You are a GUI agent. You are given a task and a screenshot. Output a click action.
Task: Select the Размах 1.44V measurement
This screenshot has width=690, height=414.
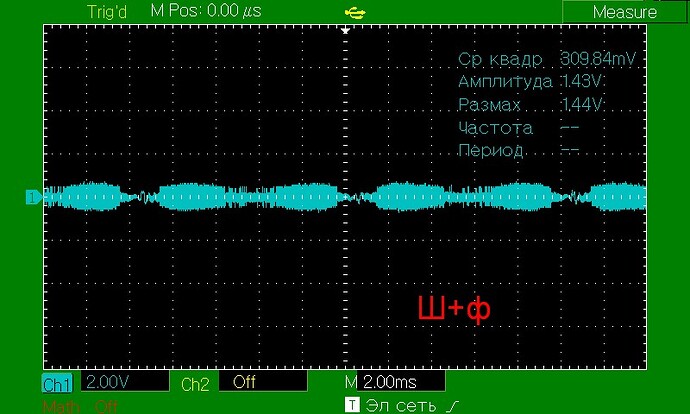click(531, 104)
